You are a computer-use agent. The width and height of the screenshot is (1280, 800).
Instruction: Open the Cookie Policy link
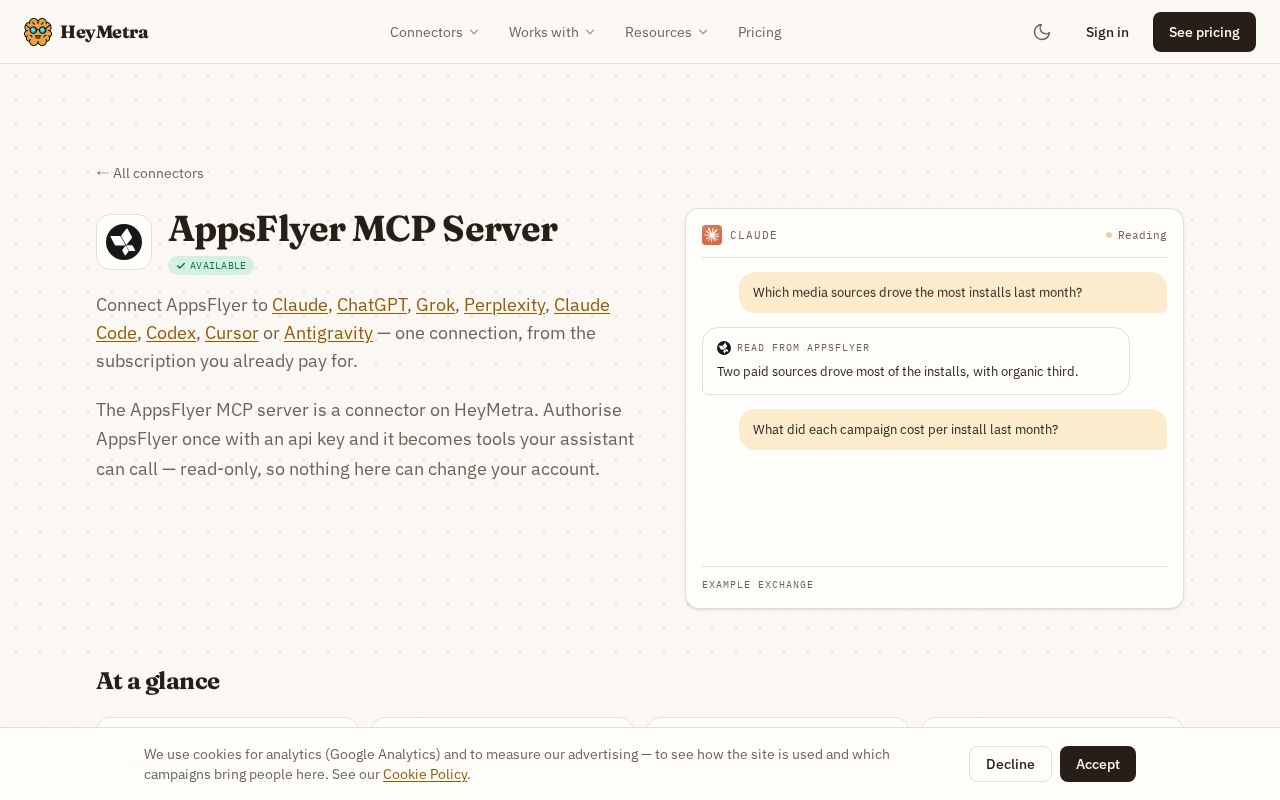(425, 774)
